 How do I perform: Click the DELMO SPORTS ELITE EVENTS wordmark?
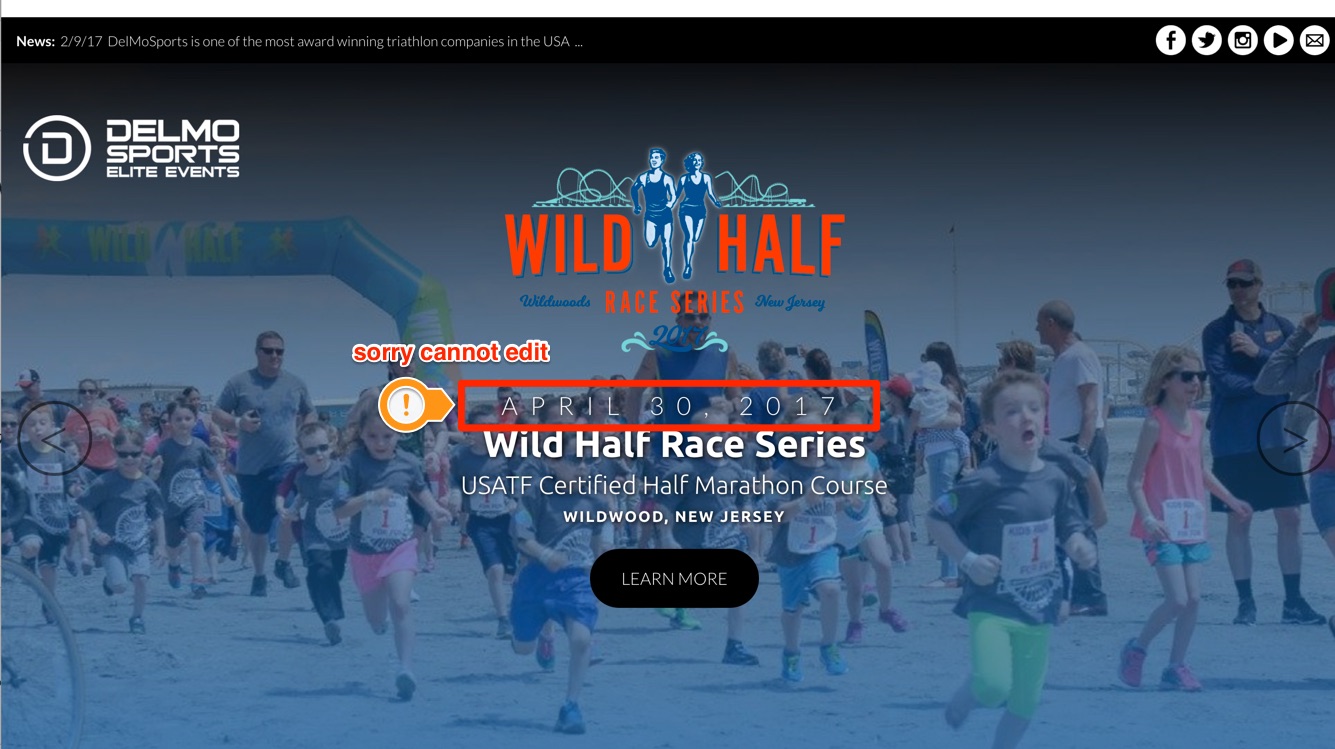tap(173, 148)
